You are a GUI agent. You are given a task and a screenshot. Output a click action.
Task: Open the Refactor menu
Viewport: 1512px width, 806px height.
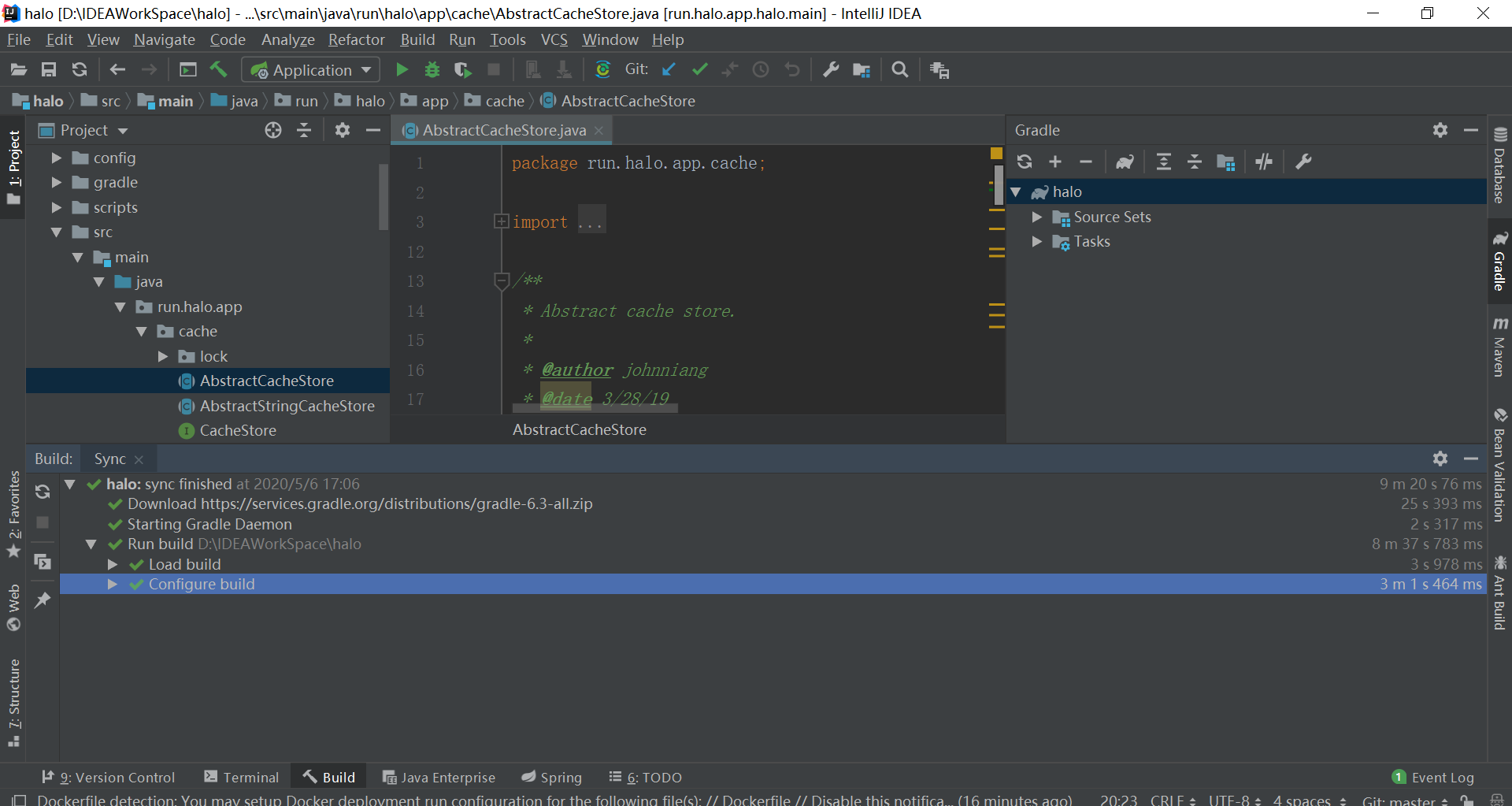356,39
